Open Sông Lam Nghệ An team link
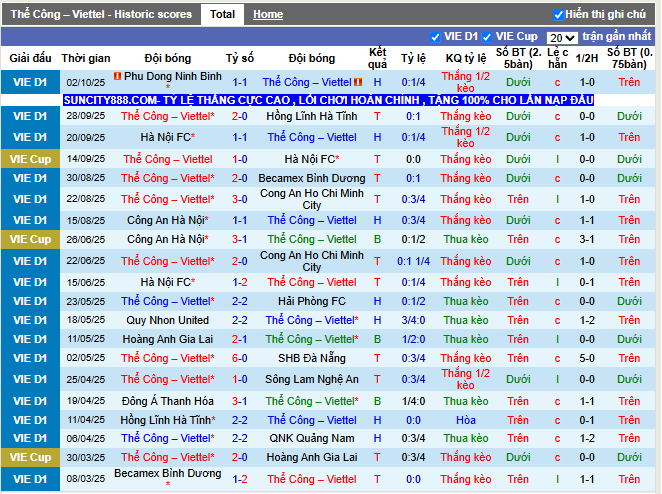The width and height of the screenshot is (662, 494). coord(312,379)
